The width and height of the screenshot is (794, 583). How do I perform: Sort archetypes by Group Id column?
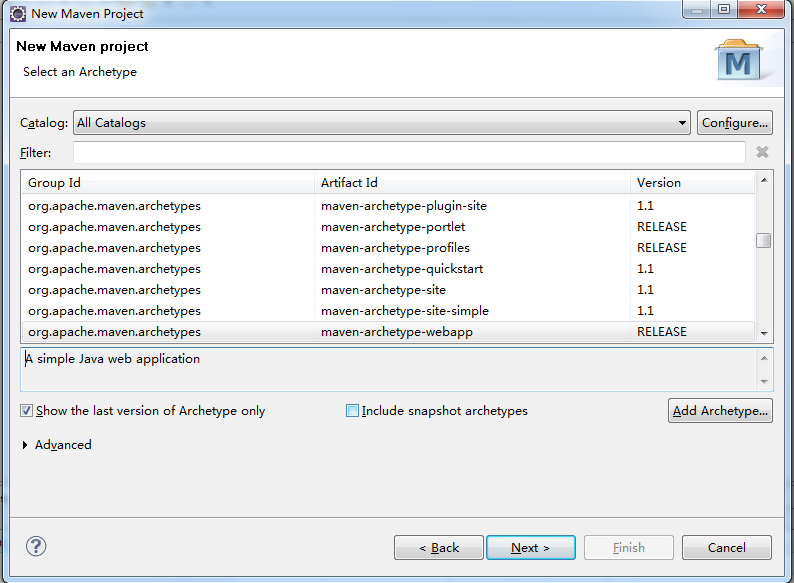[167, 183]
